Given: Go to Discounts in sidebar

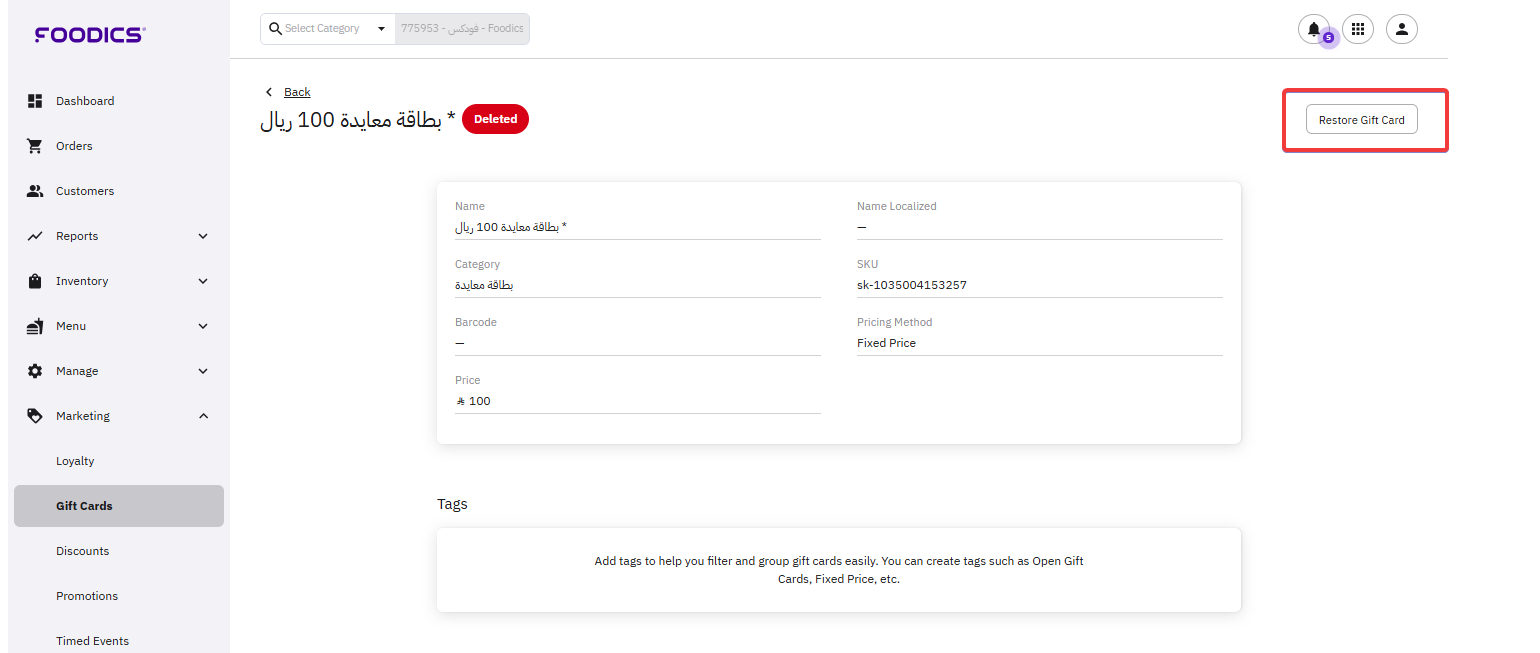Looking at the screenshot, I should point(82,551).
